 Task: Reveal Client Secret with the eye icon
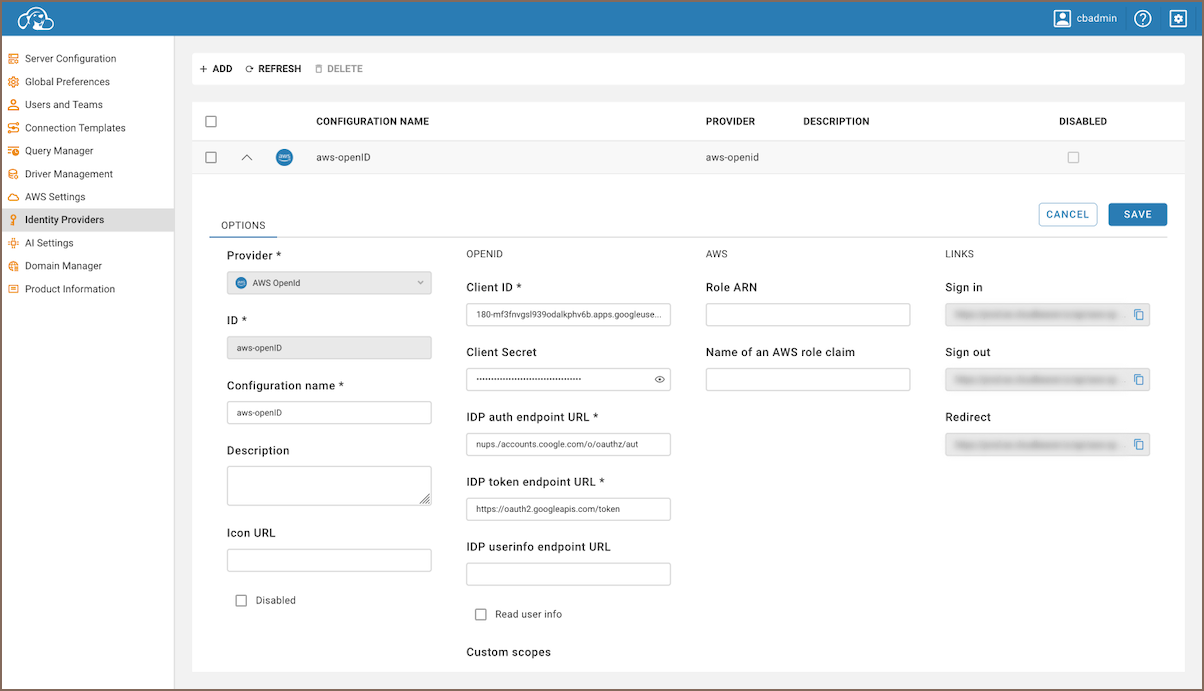click(x=659, y=380)
